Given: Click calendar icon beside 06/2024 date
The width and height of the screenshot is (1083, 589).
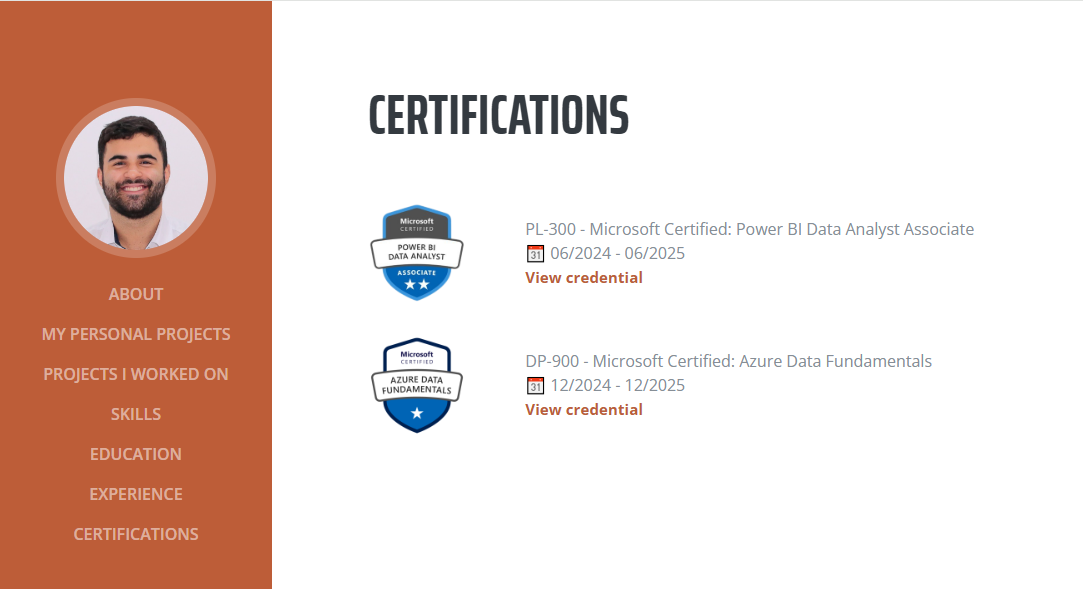Looking at the screenshot, I should [x=535, y=253].
